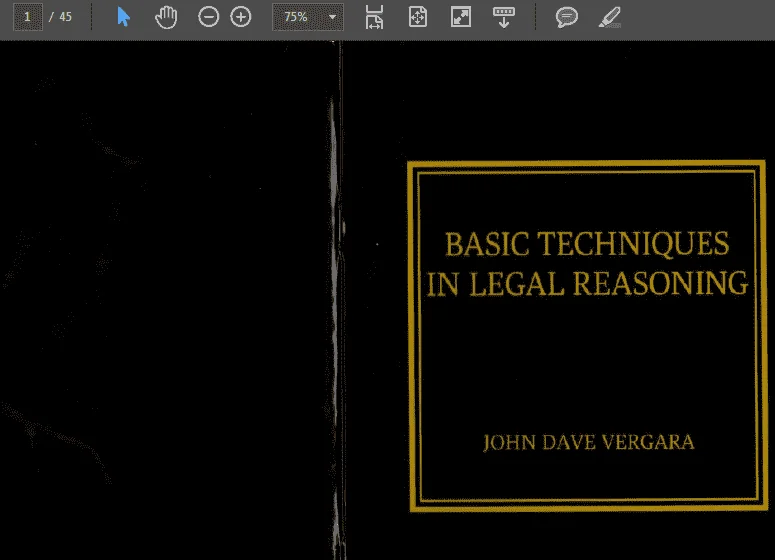775x560 pixels.
Task: Select the highlighter pen tool
Action: click(x=610, y=17)
